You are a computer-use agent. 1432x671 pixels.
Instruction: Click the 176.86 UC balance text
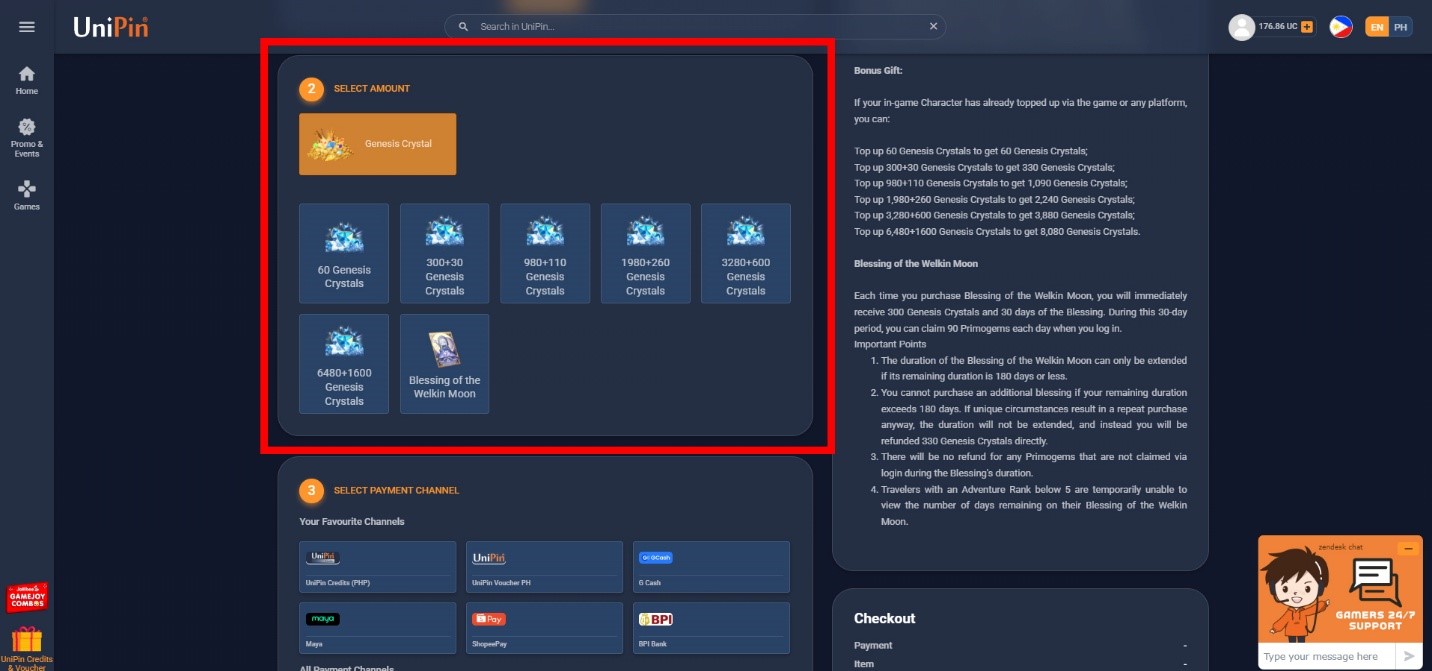[1278, 27]
